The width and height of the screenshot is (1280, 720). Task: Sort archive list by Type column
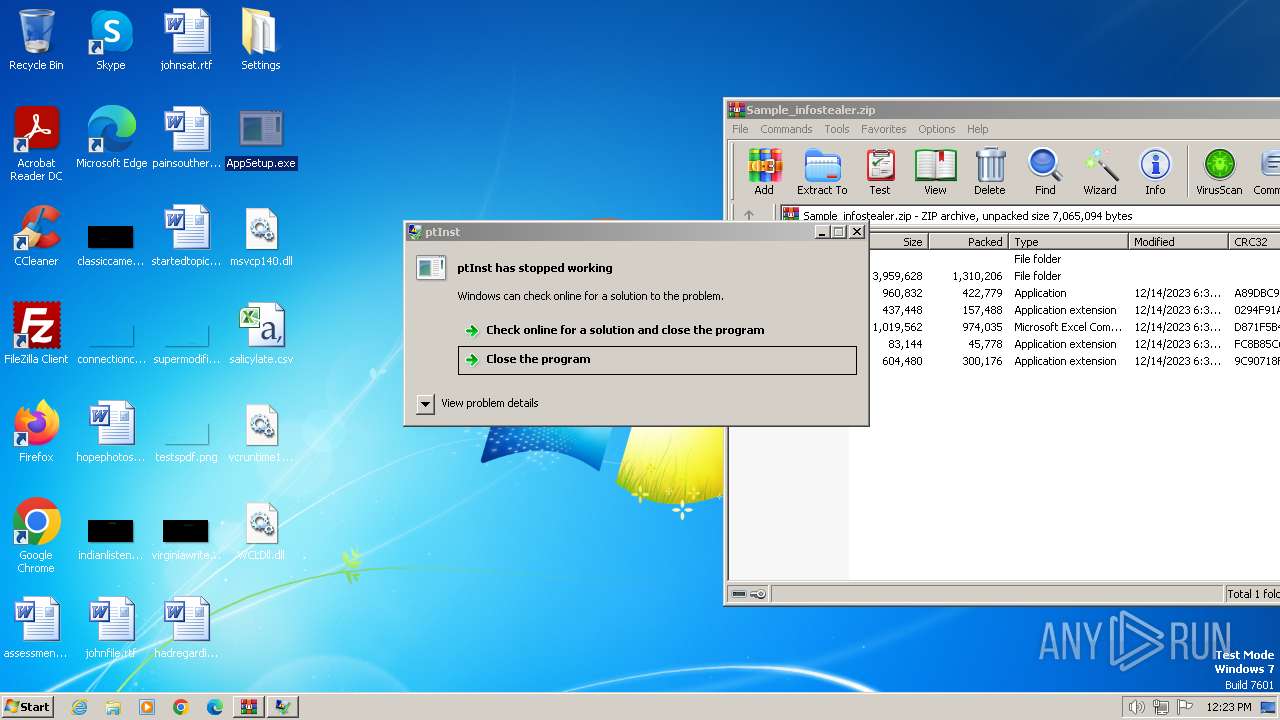point(1068,242)
